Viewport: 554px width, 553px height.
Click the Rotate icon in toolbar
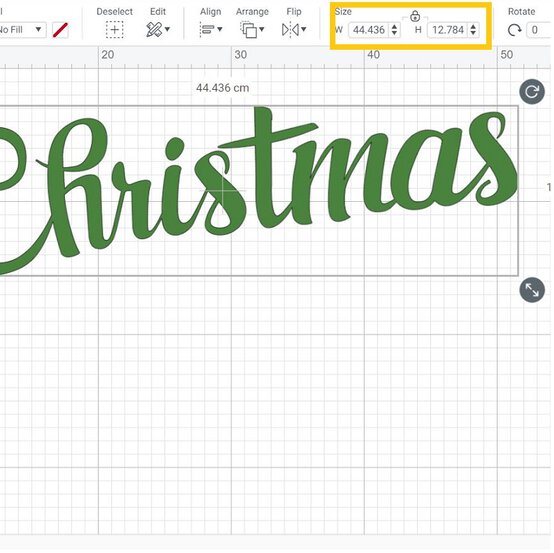point(514,30)
